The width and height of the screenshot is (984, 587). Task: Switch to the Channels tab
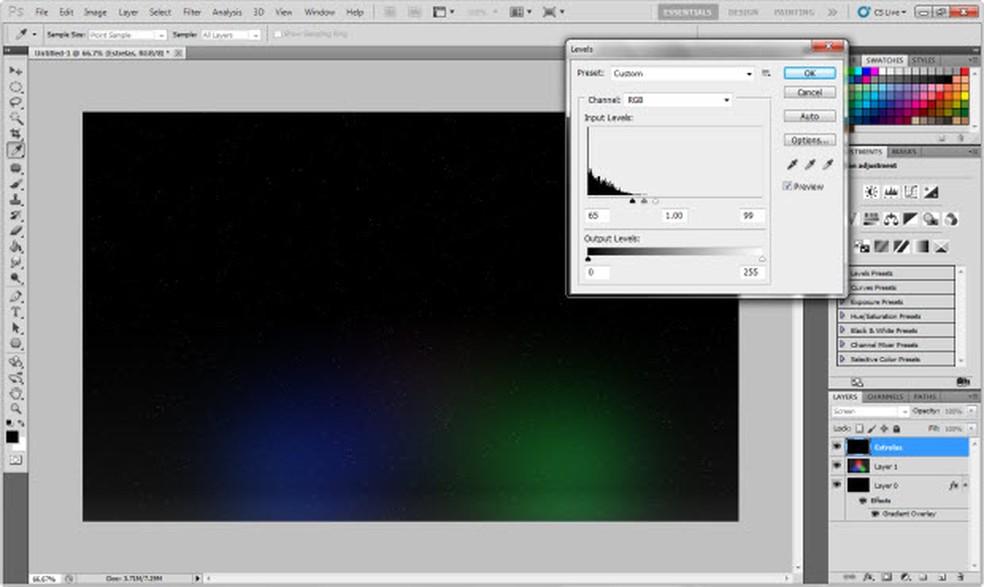coord(885,397)
